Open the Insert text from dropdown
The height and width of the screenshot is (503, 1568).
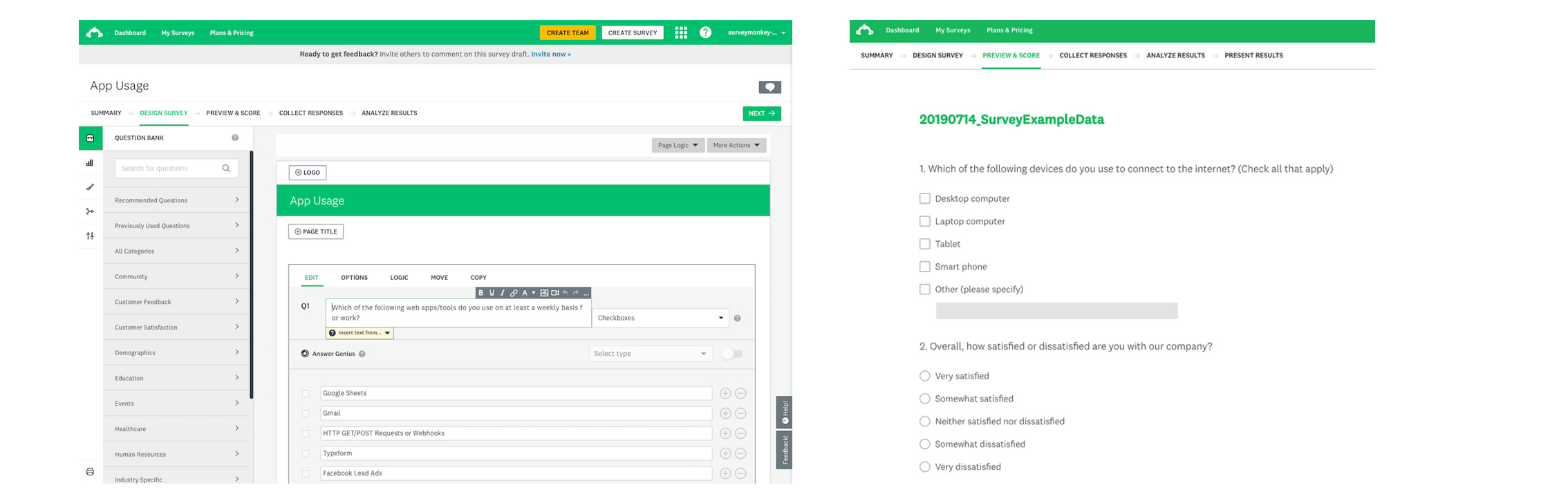360,333
